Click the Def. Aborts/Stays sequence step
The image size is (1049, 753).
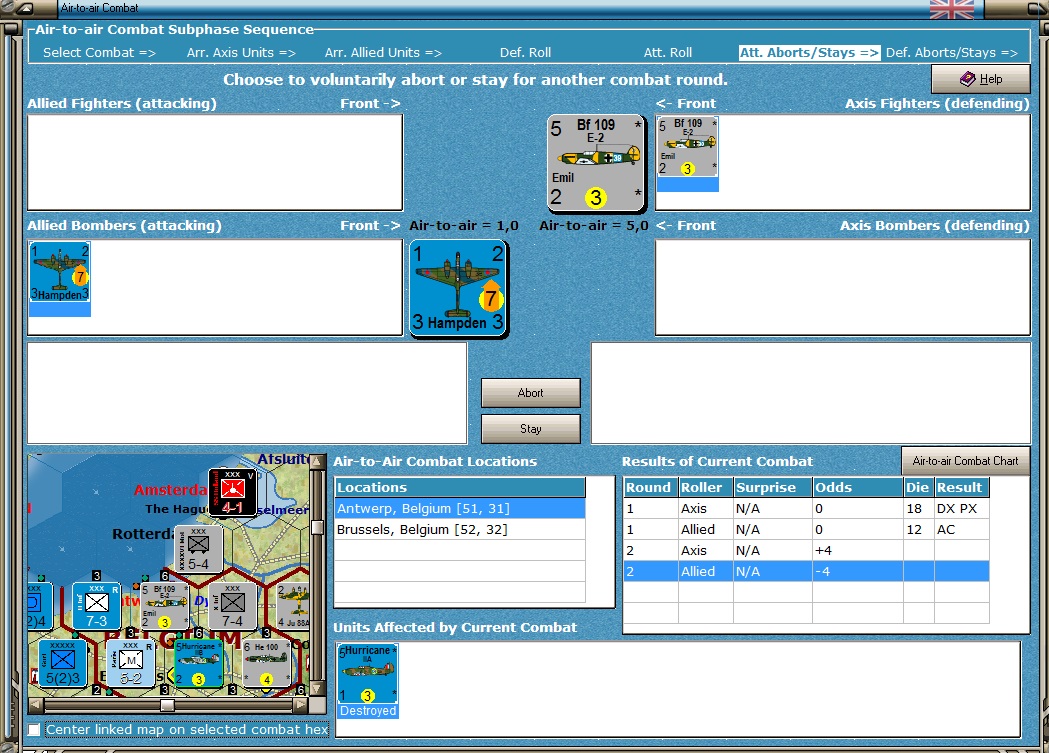(951, 52)
